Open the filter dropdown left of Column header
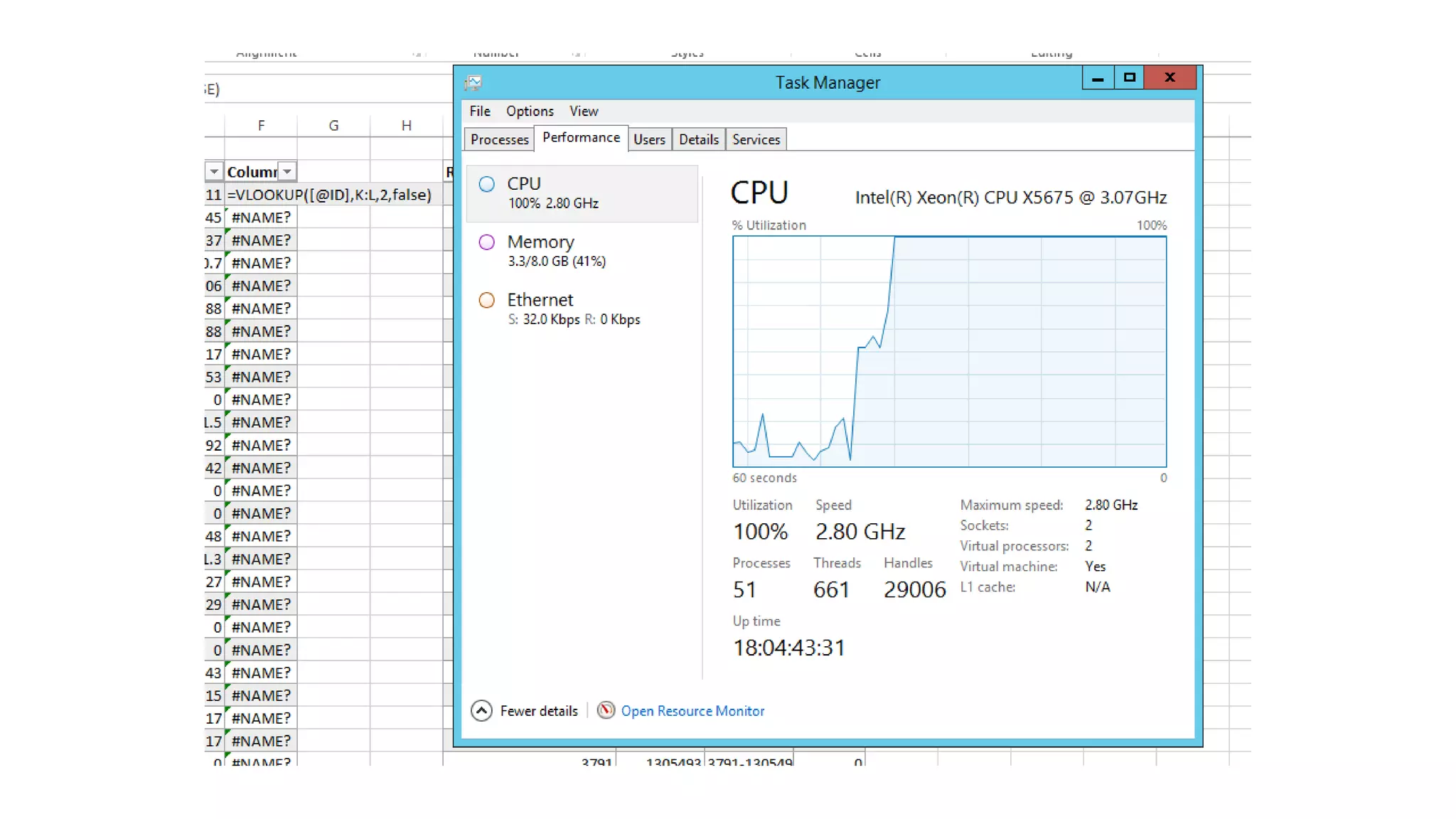 click(x=213, y=172)
